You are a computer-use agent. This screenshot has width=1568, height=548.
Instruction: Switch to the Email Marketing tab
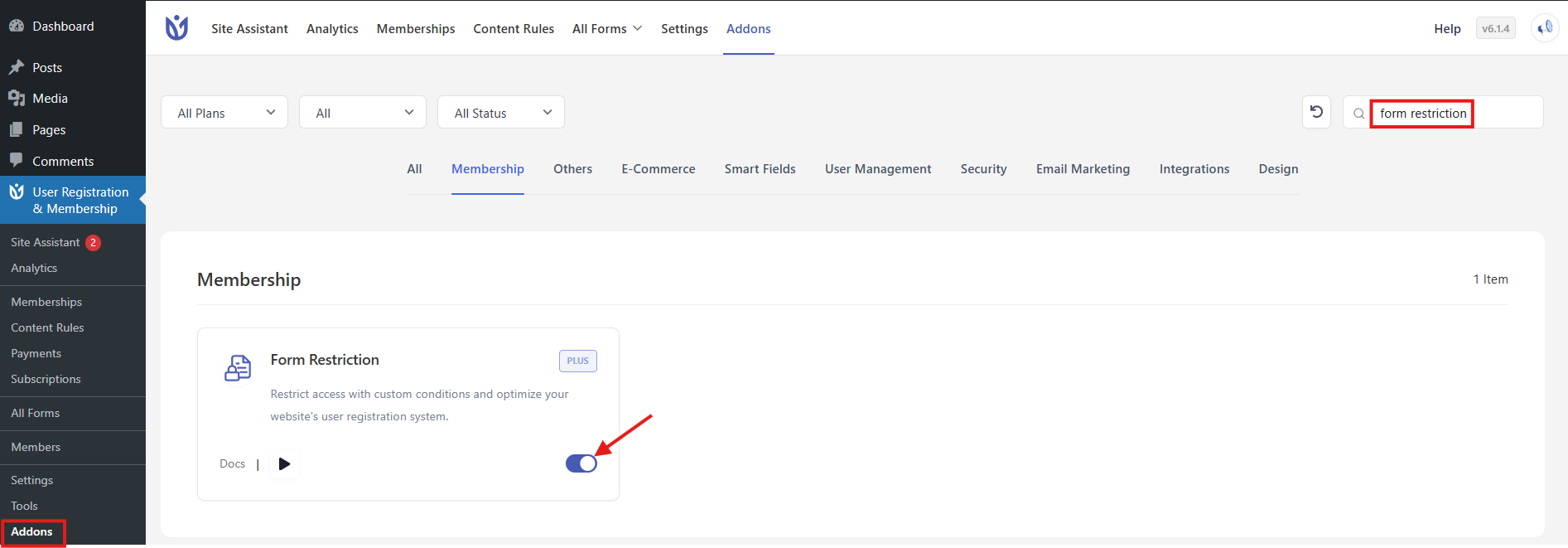(x=1083, y=169)
